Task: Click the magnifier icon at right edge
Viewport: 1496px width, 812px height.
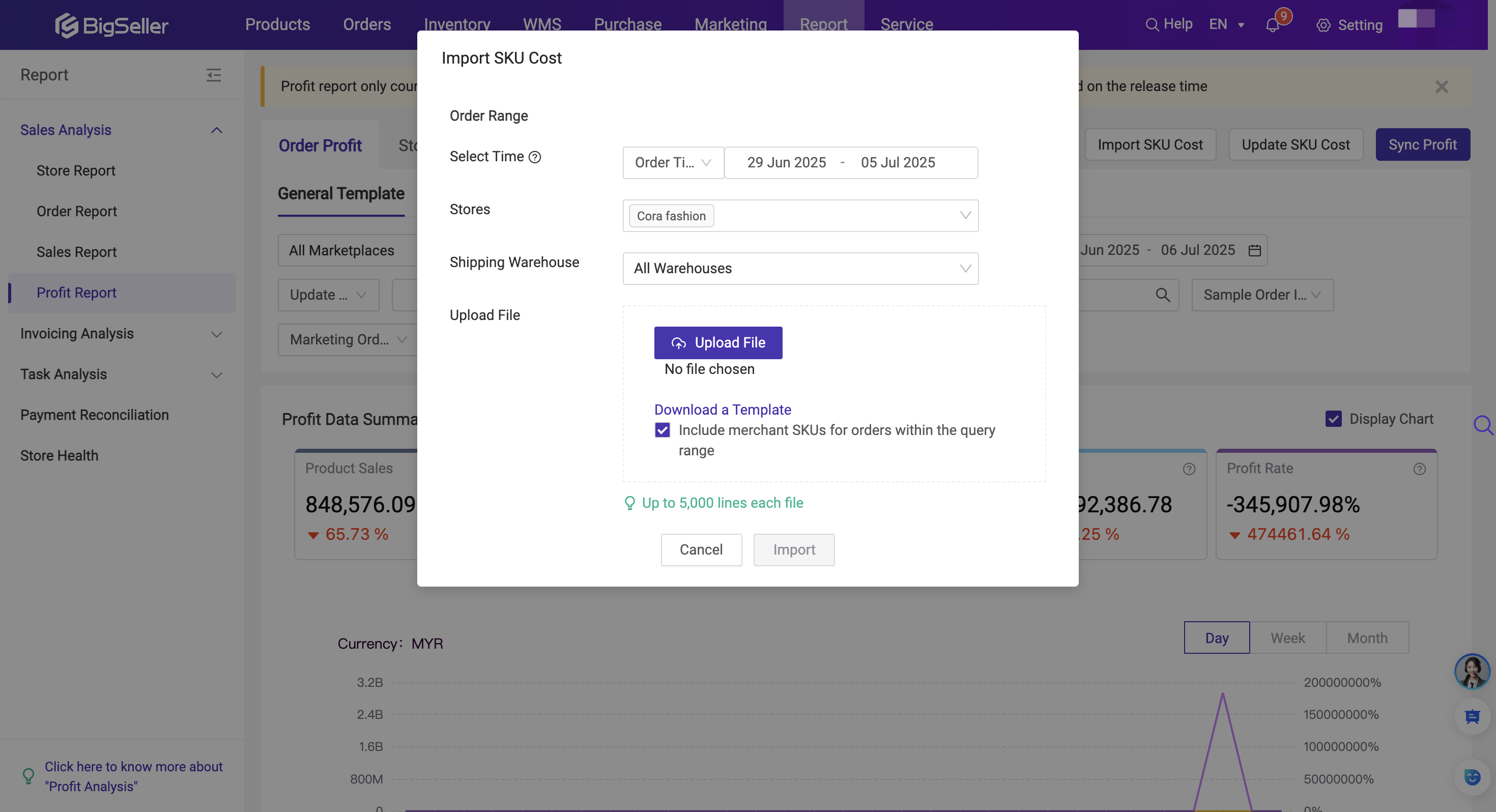Action: (x=1483, y=425)
